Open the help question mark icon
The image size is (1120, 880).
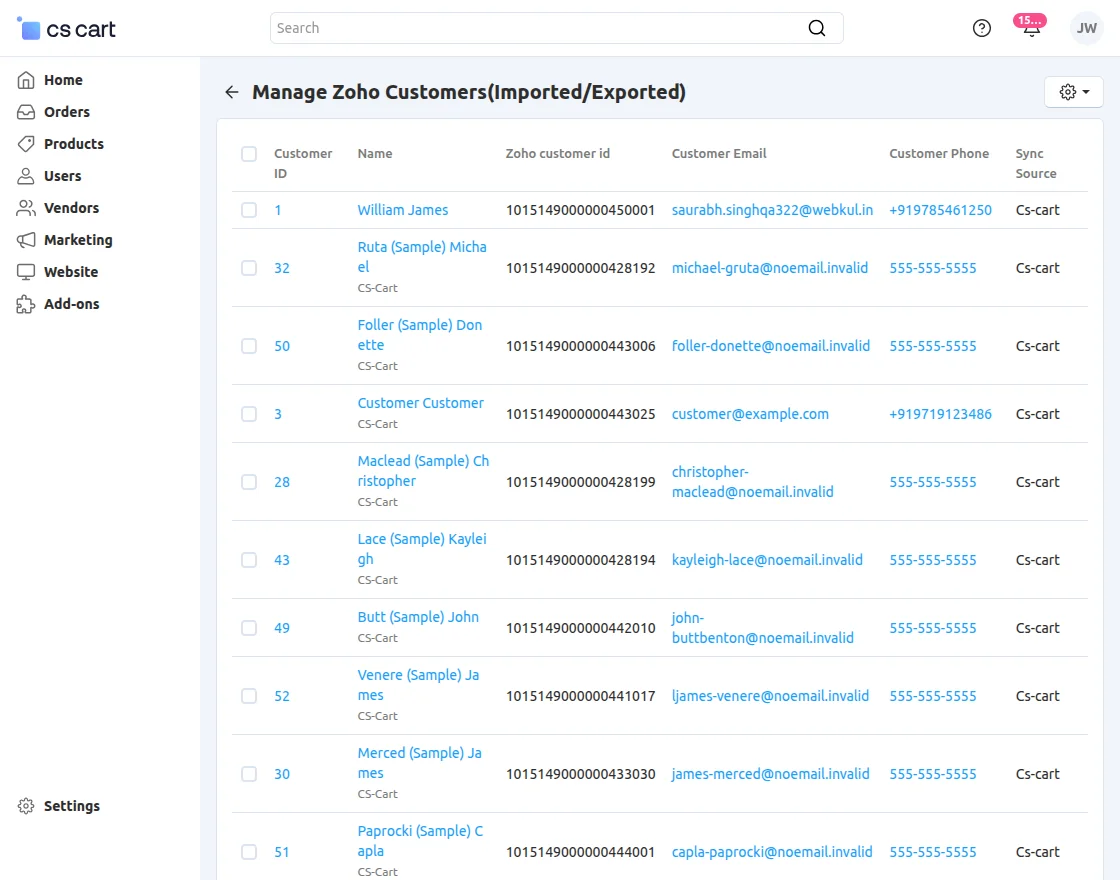981,28
